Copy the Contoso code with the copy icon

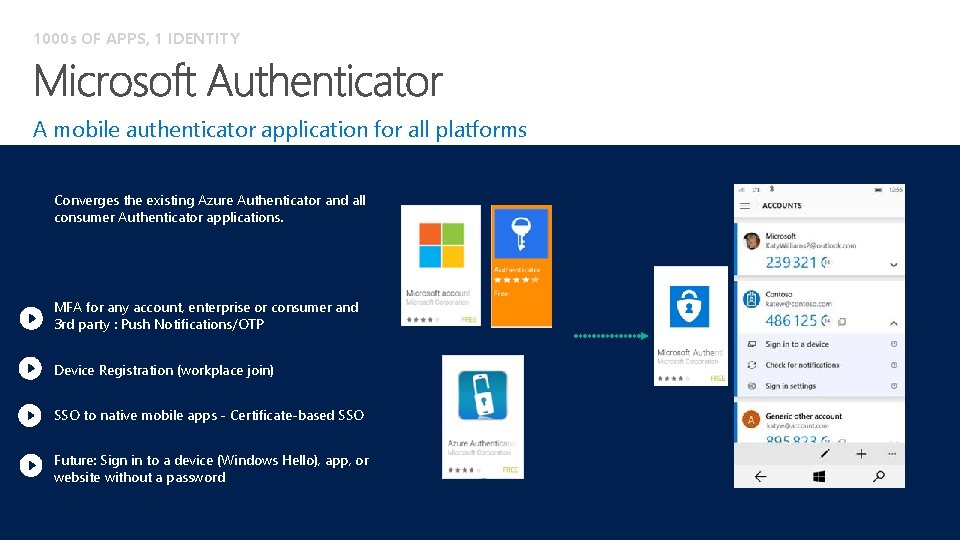pyautogui.click(x=842, y=321)
